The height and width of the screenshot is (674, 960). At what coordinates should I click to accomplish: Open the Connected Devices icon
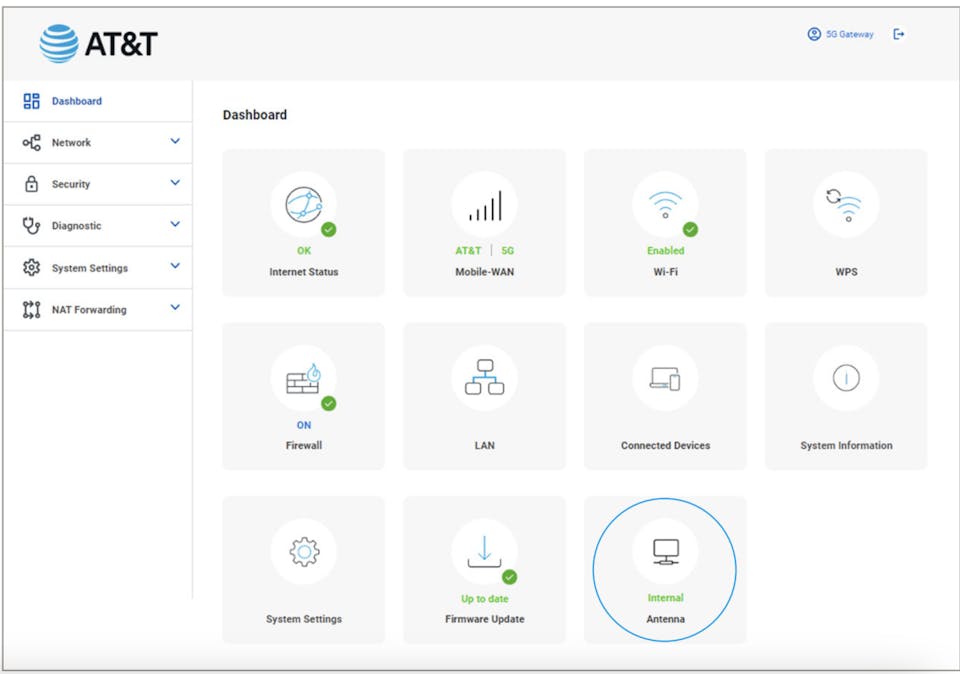click(665, 378)
